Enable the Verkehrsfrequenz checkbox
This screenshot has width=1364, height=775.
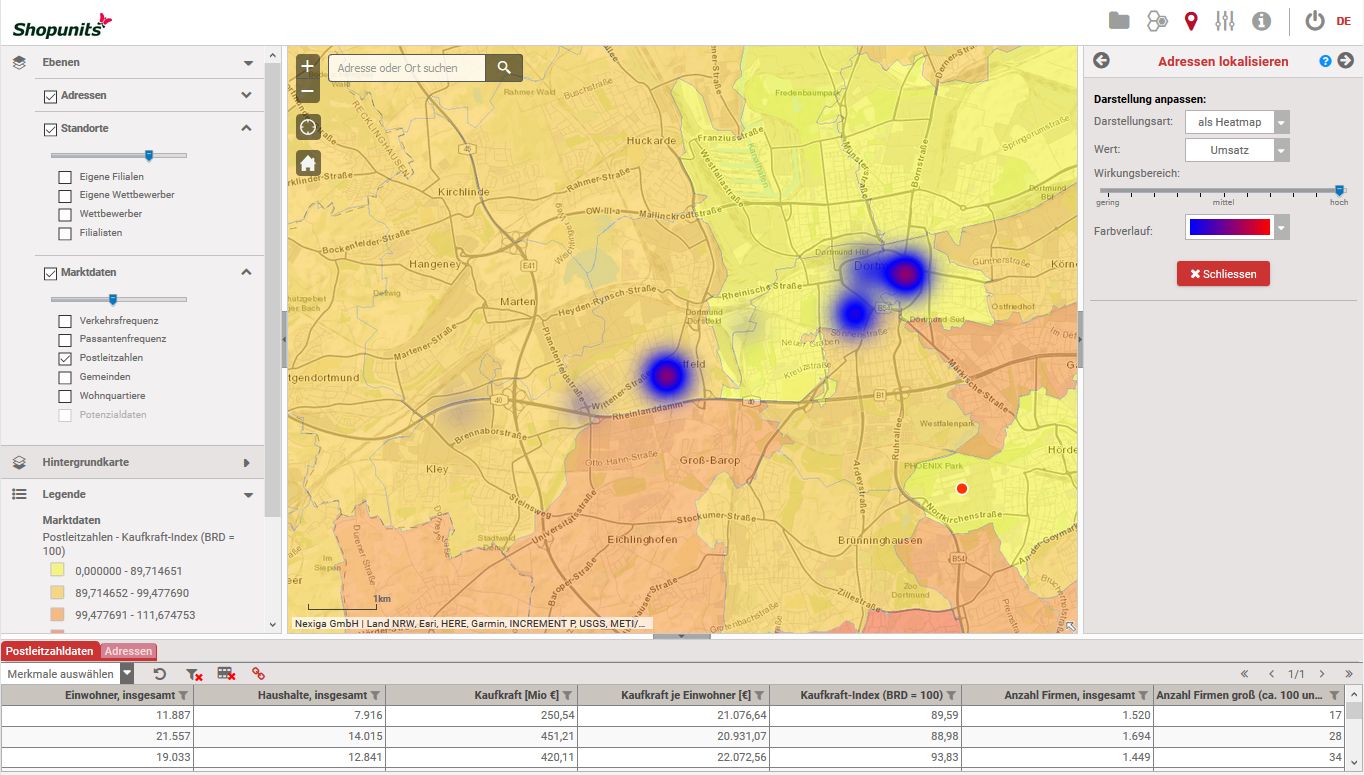[65, 321]
